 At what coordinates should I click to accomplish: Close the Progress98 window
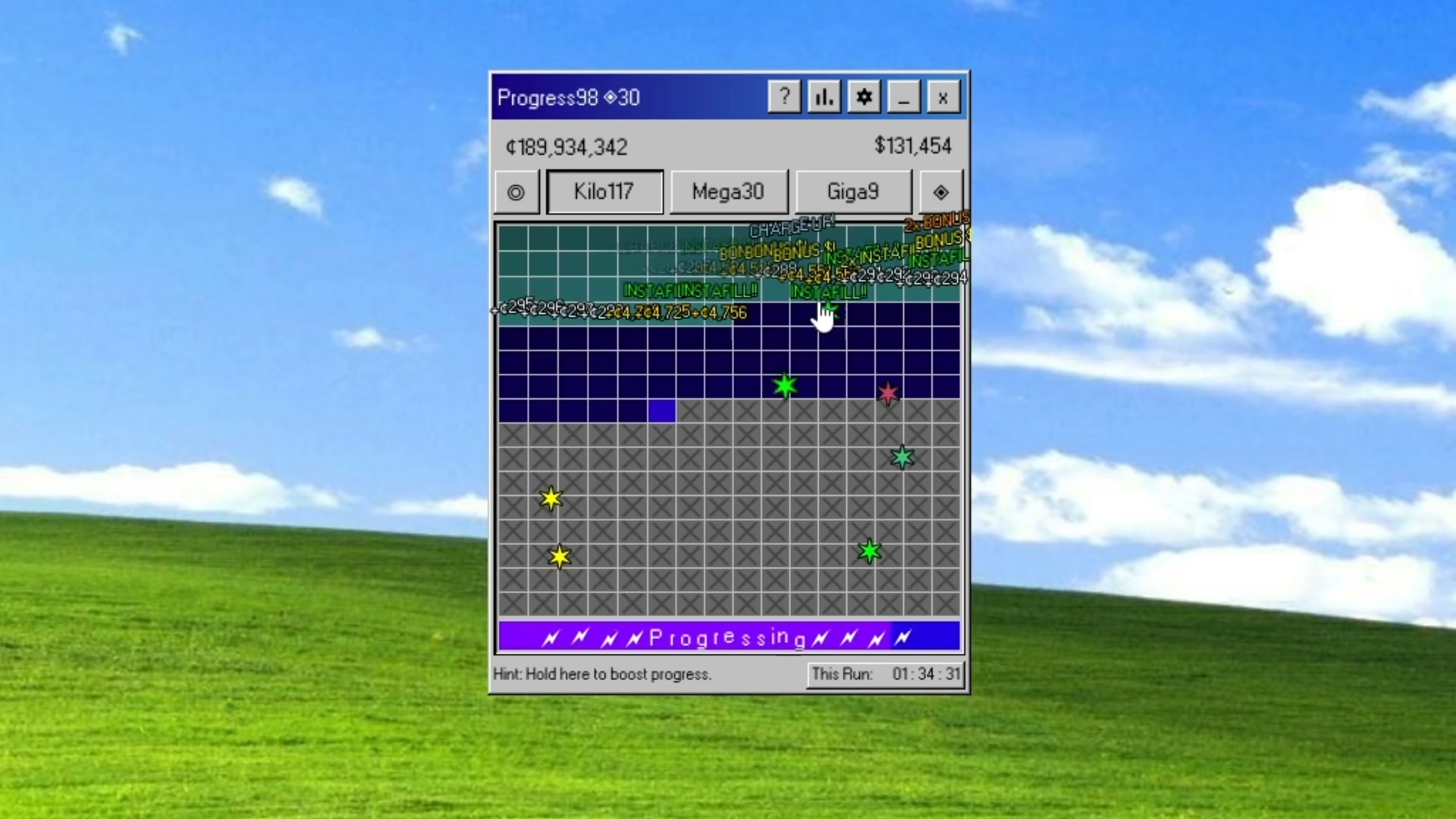pos(943,97)
